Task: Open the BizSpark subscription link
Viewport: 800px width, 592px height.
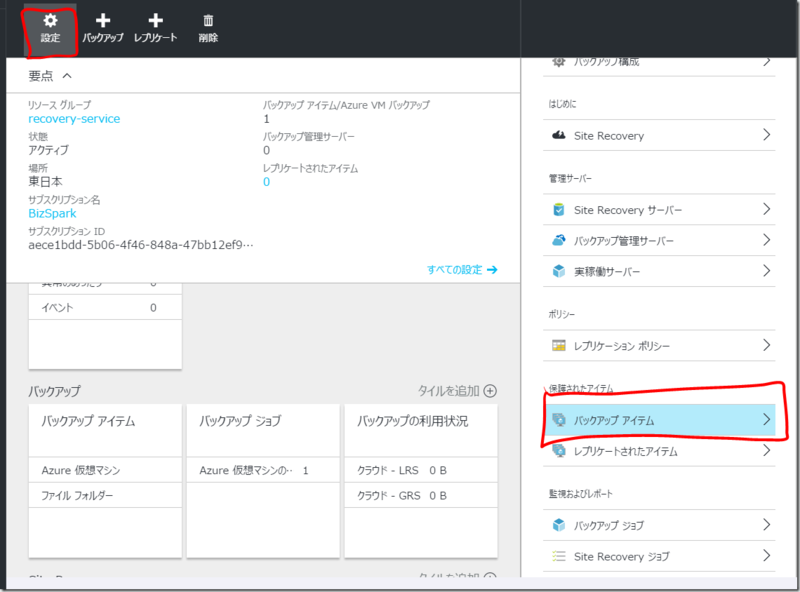Action: 52,213
